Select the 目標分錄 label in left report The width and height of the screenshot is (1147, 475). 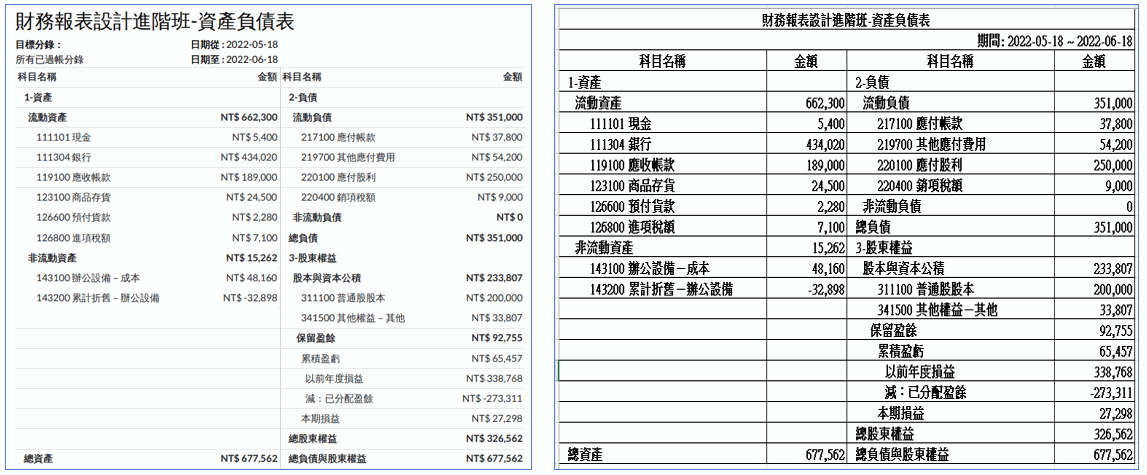pyautogui.click(x=39, y=45)
